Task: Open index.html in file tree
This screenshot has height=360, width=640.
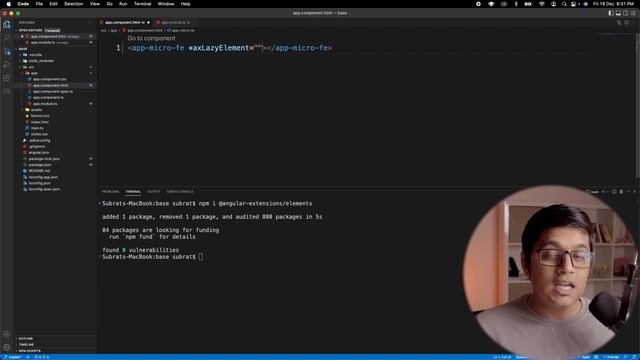Action: click(x=40, y=122)
